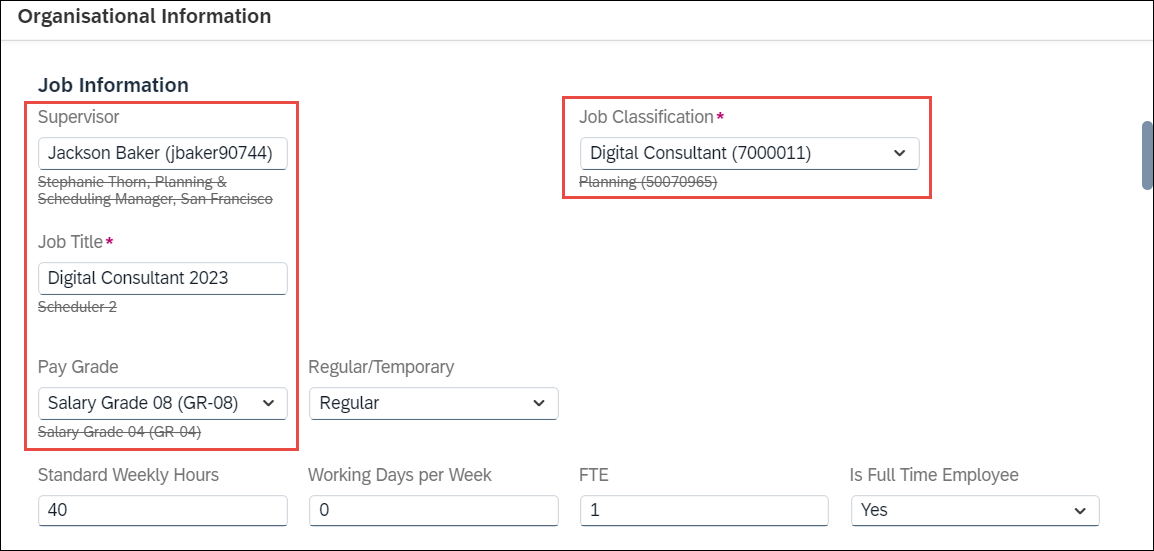Click the struck-through Planning (50070965) text
Screen dimensions: 1154x551
tap(648, 182)
